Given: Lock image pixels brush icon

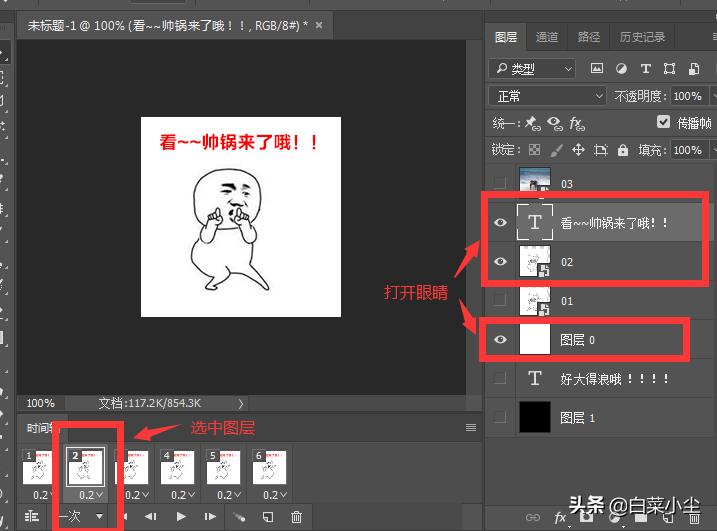Looking at the screenshot, I should pos(556,150).
